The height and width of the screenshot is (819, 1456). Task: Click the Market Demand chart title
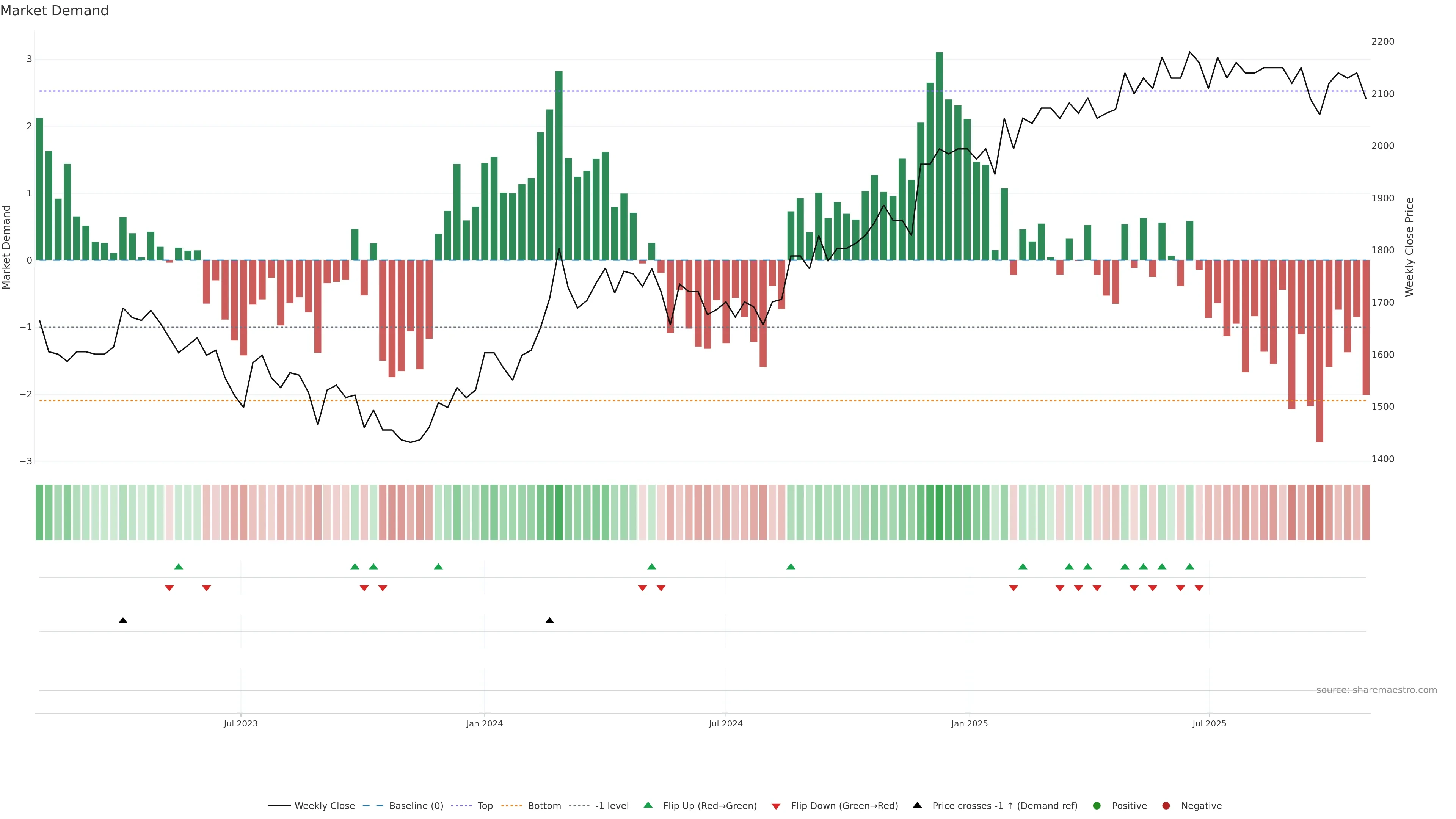point(54,11)
